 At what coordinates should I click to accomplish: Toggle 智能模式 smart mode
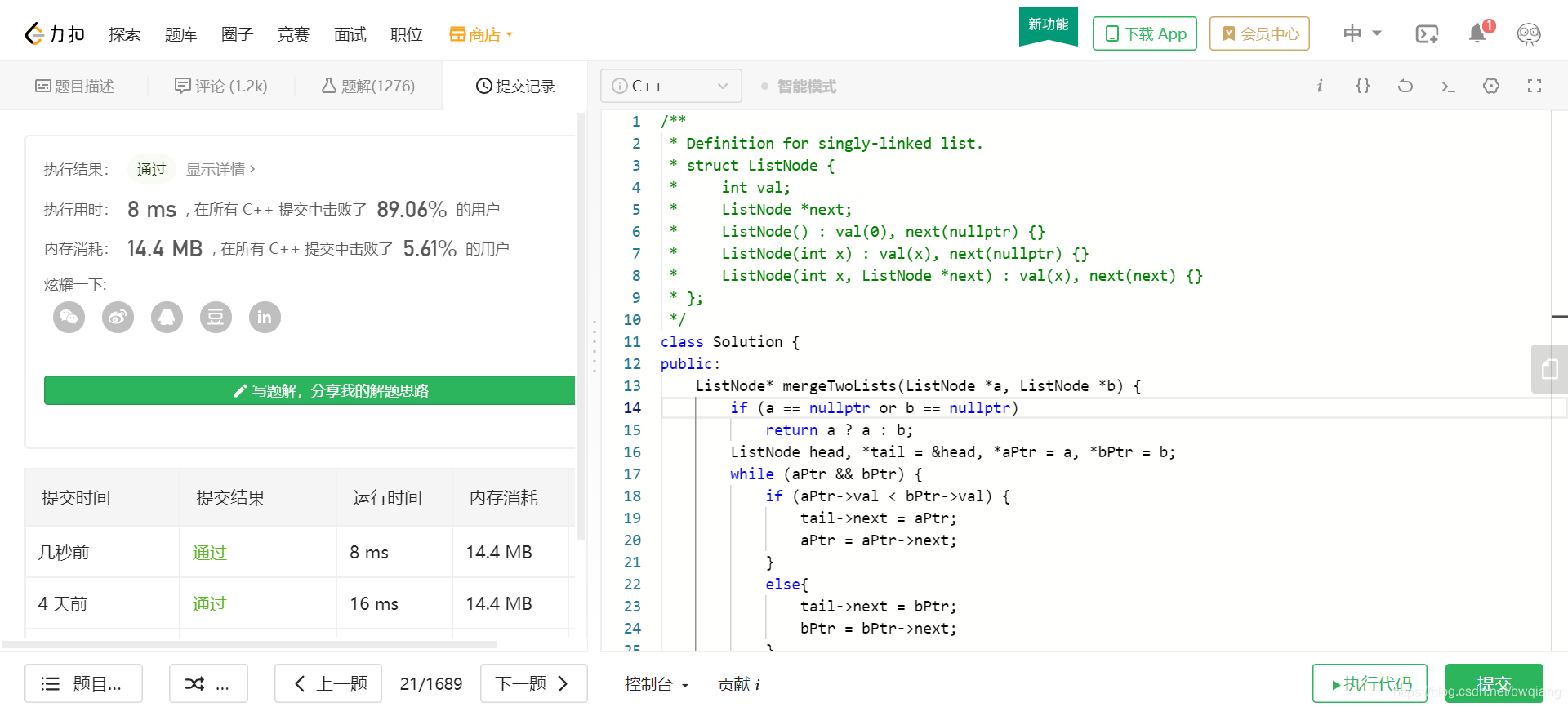(x=799, y=86)
